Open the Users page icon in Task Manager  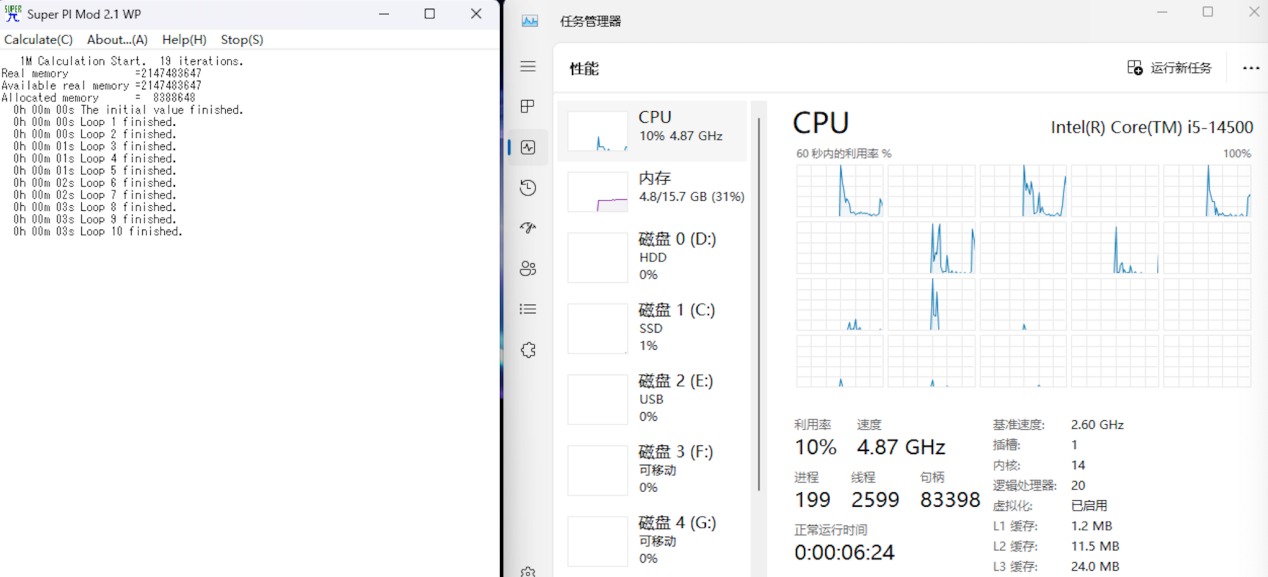coord(528,269)
